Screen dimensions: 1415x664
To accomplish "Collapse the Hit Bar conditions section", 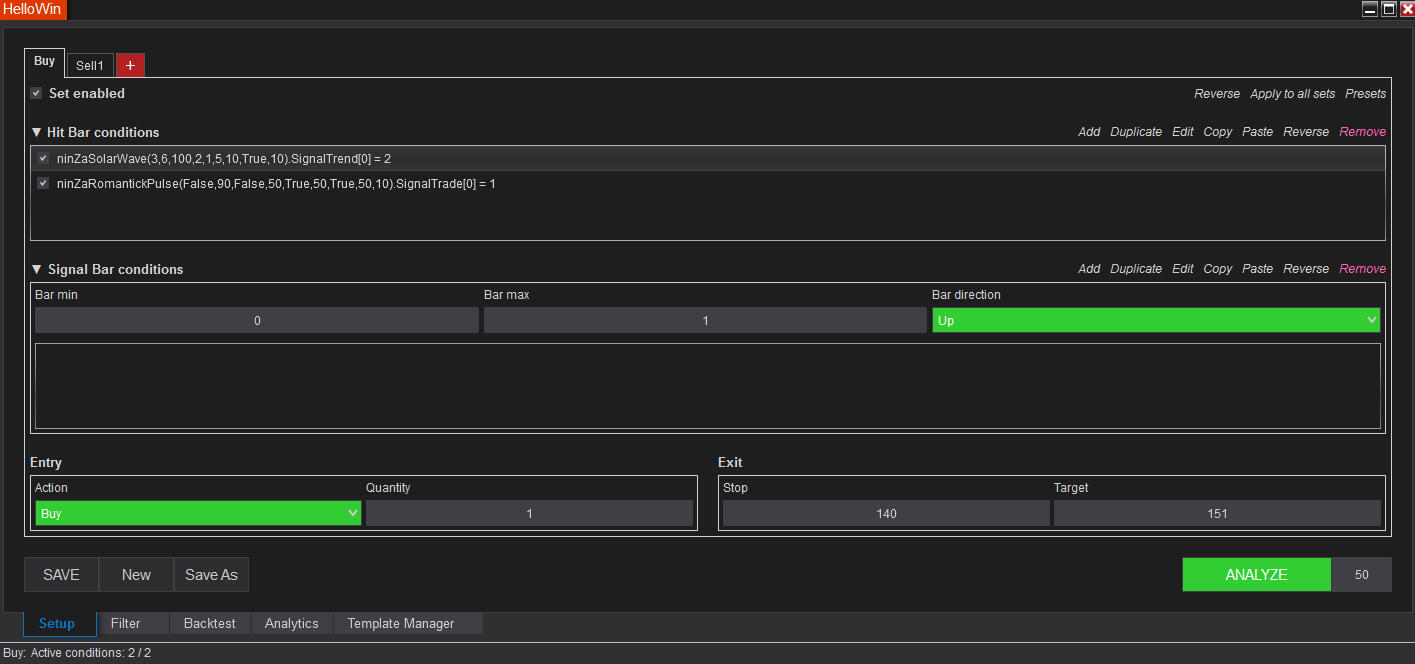I will tap(37, 132).
